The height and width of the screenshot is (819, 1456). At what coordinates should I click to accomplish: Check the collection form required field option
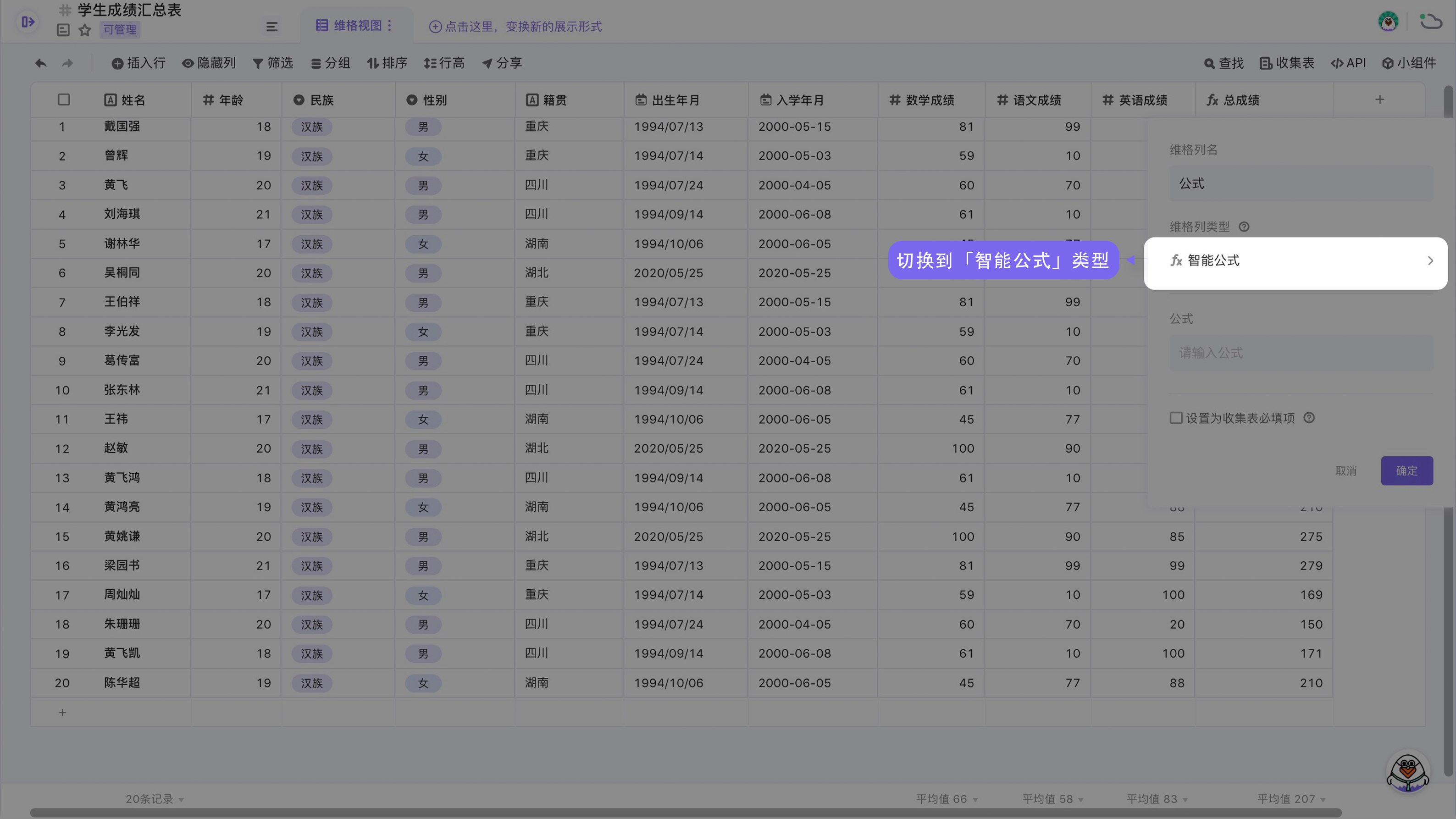pyautogui.click(x=1176, y=418)
